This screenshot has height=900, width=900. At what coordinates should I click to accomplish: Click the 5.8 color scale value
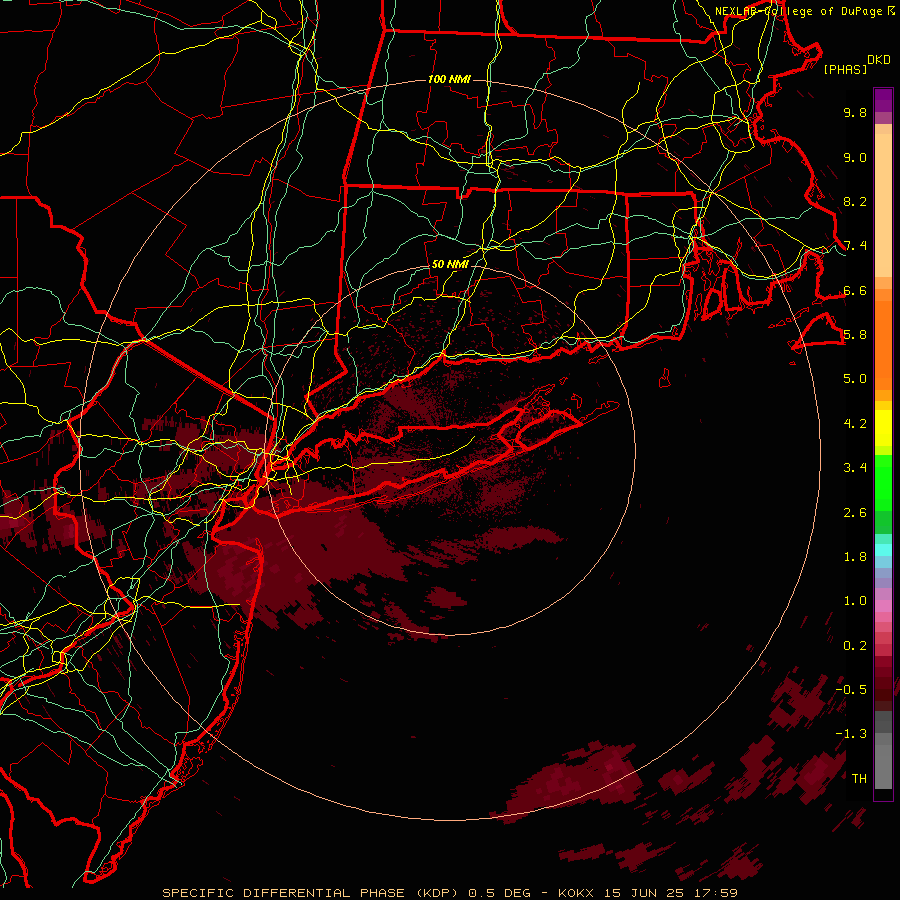pyautogui.click(x=855, y=335)
